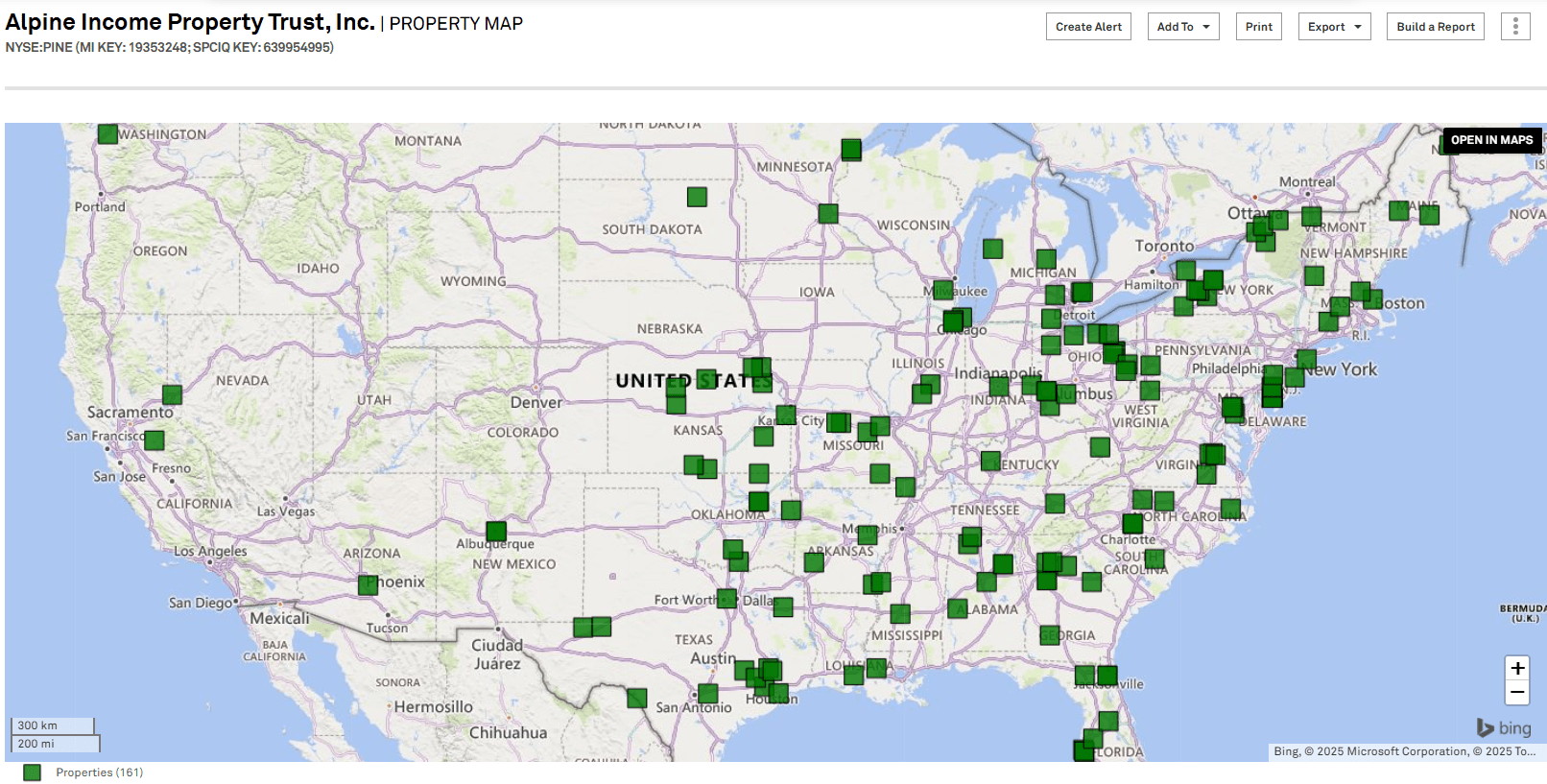The height and width of the screenshot is (784, 1547).
Task: Select the northern Minnesota property marker
Action: [851, 149]
